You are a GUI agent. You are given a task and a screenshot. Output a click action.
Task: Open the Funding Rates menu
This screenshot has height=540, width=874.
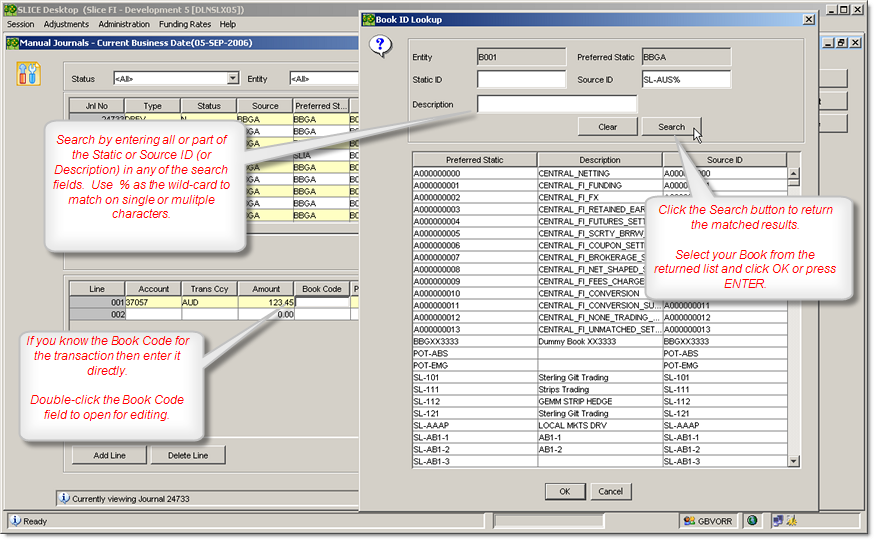(185, 24)
